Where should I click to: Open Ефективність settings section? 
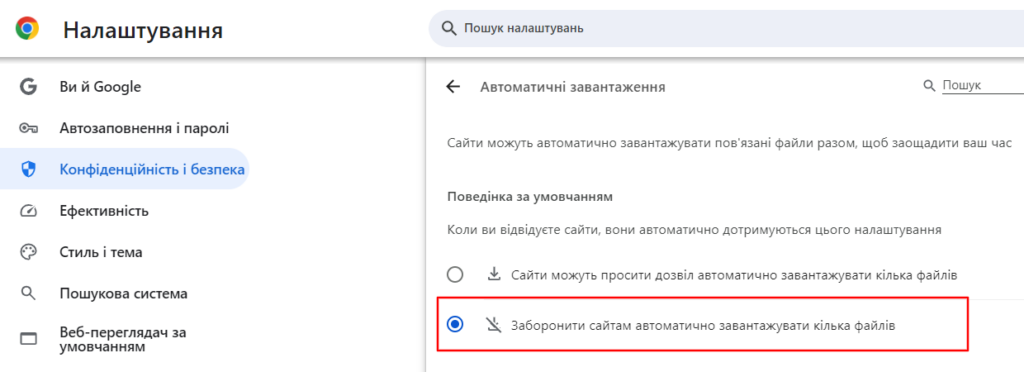click(x=124, y=211)
